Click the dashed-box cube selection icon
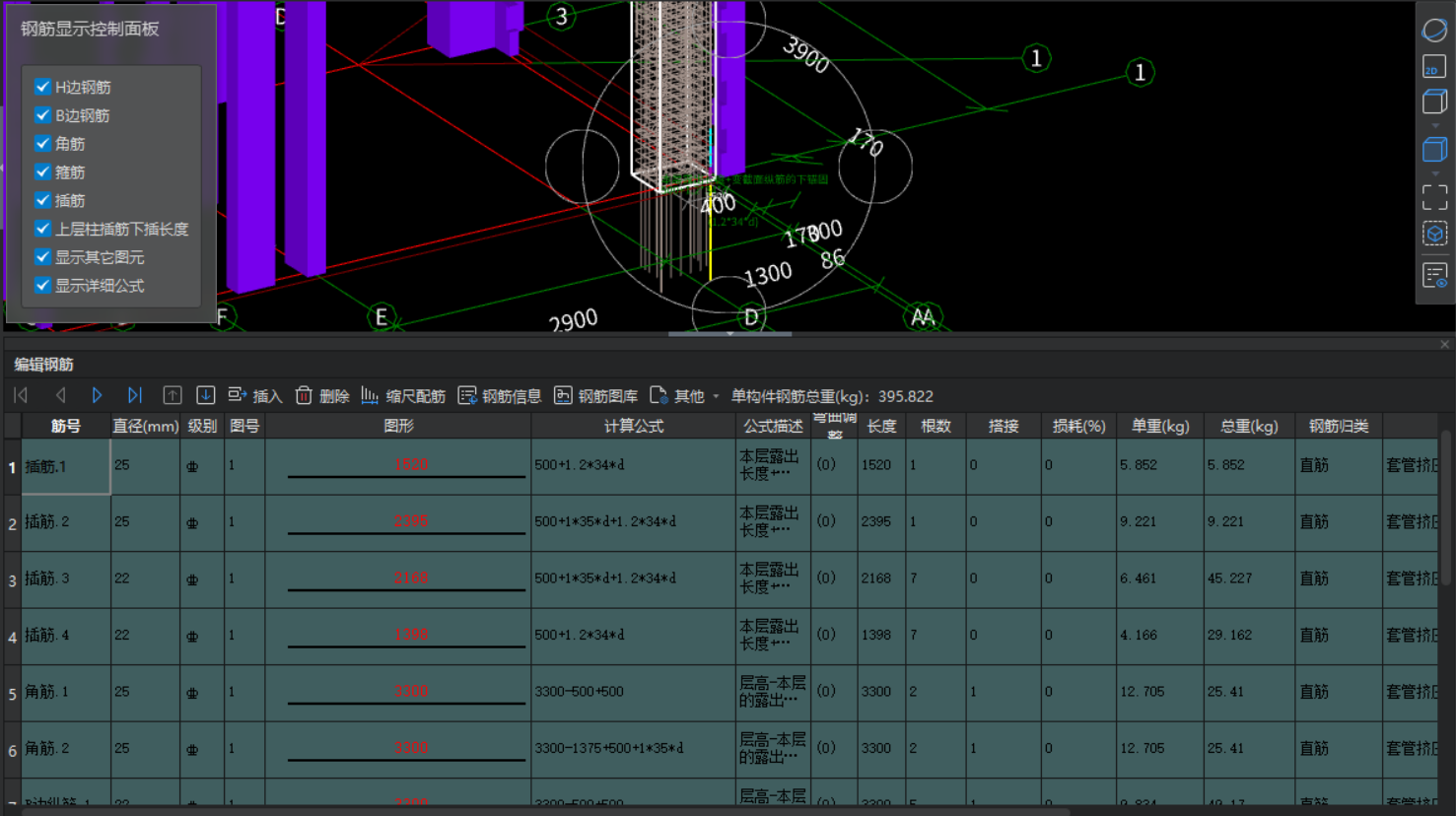The width and height of the screenshot is (1456, 816). point(1434,234)
